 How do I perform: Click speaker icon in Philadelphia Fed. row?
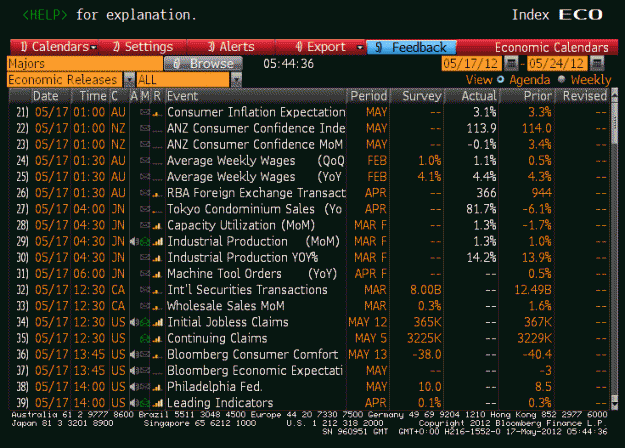(134, 387)
